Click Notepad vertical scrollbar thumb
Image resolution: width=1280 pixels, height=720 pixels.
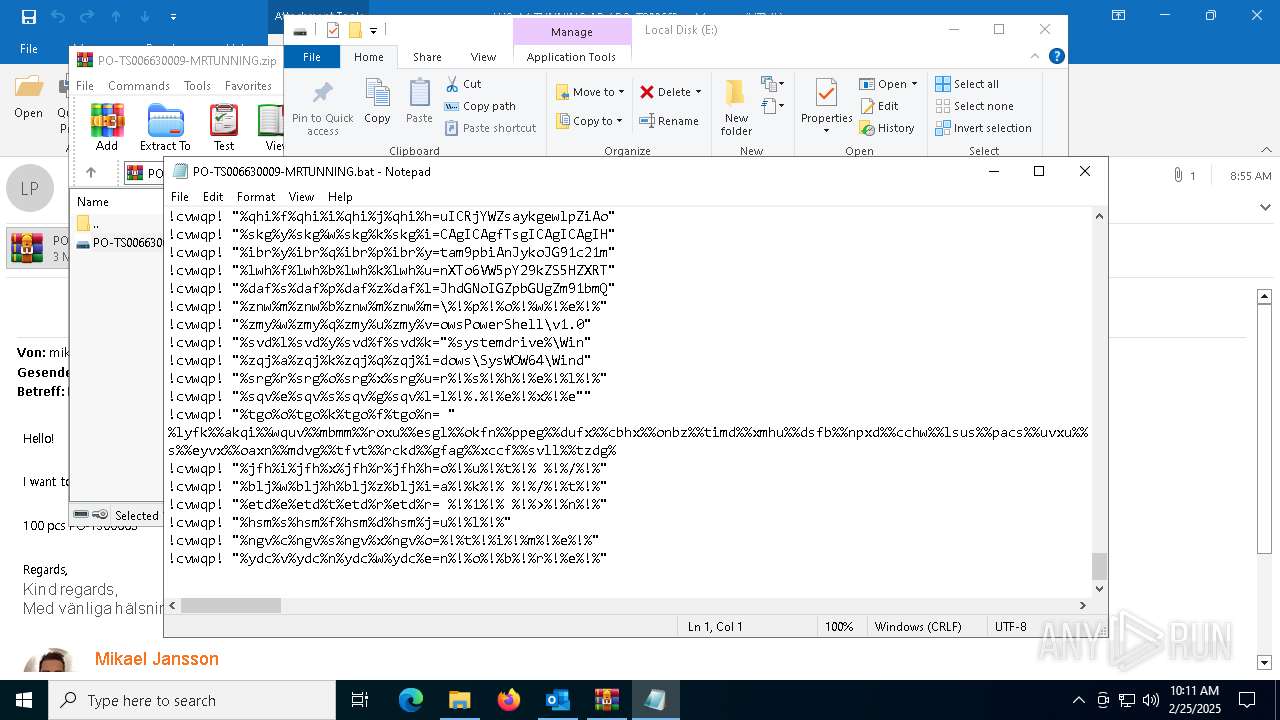[x=1099, y=566]
